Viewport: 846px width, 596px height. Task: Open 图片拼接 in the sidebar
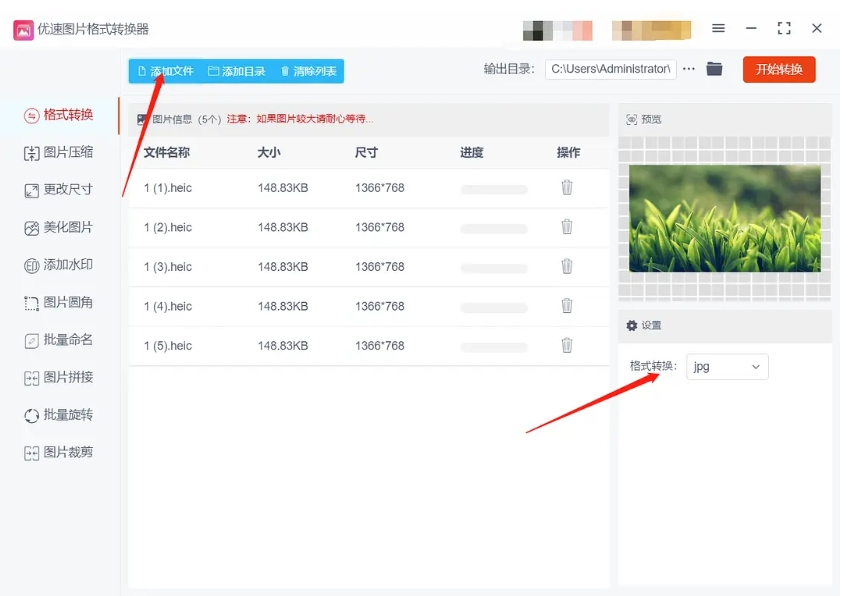[x=59, y=378]
